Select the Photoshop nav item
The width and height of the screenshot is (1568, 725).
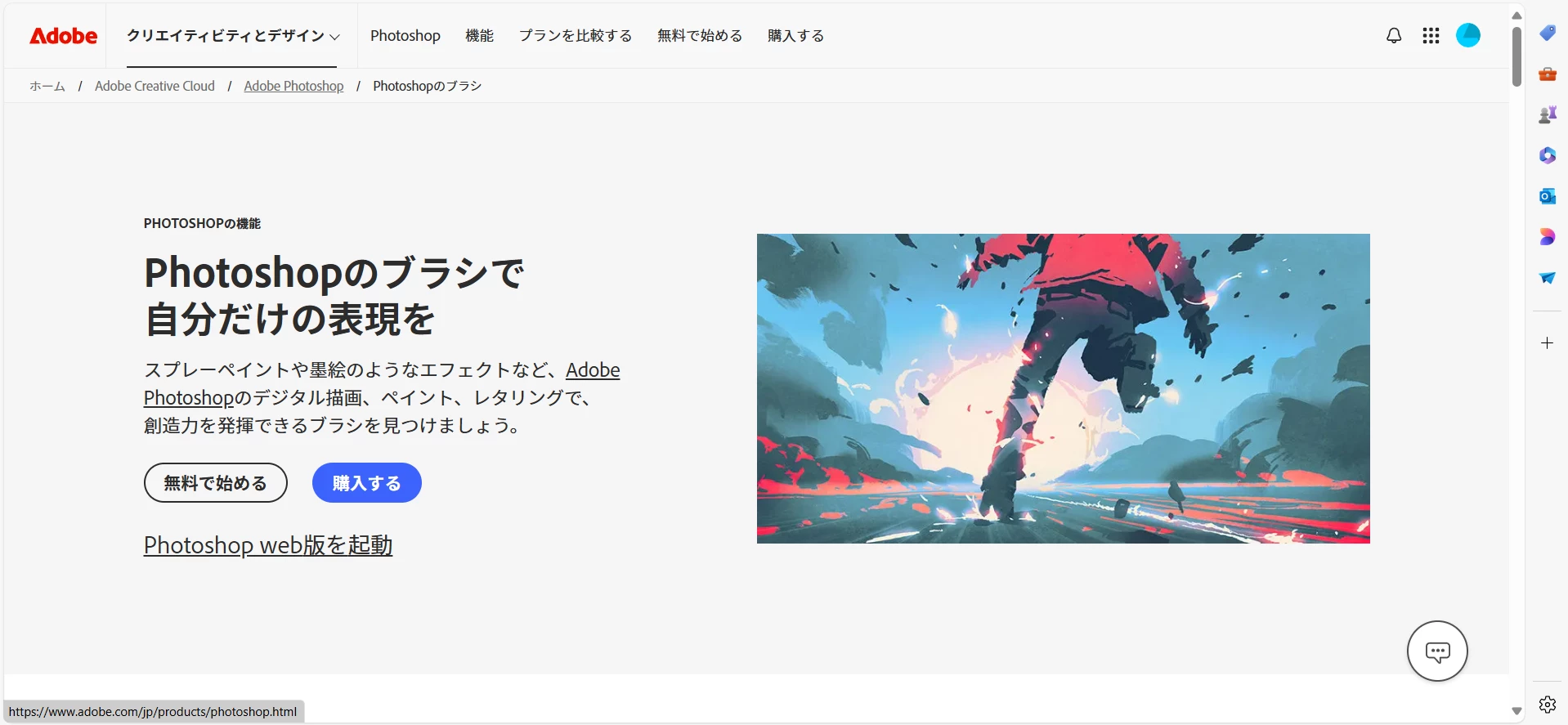pyautogui.click(x=405, y=36)
